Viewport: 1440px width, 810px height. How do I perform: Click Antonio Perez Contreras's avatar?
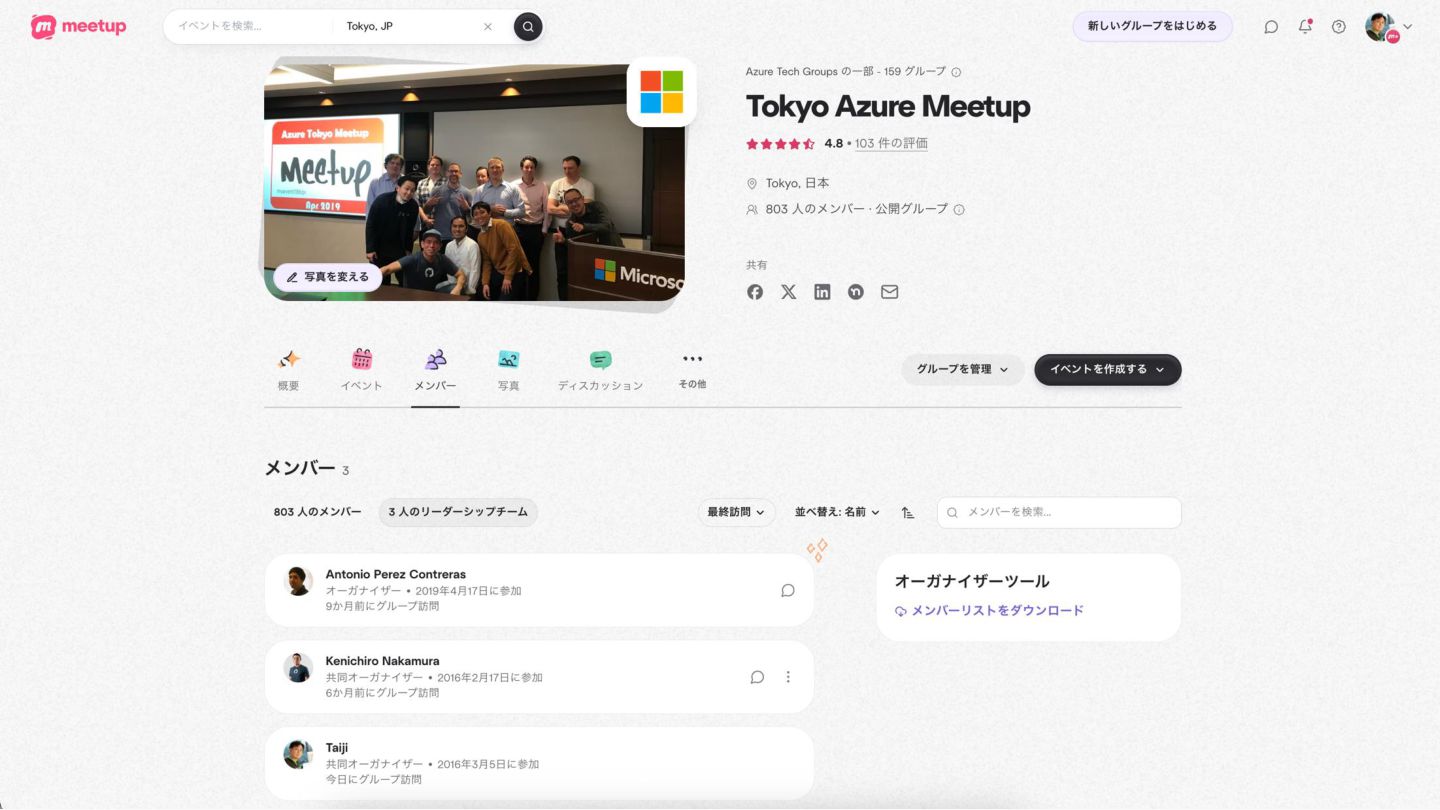click(297, 581)
